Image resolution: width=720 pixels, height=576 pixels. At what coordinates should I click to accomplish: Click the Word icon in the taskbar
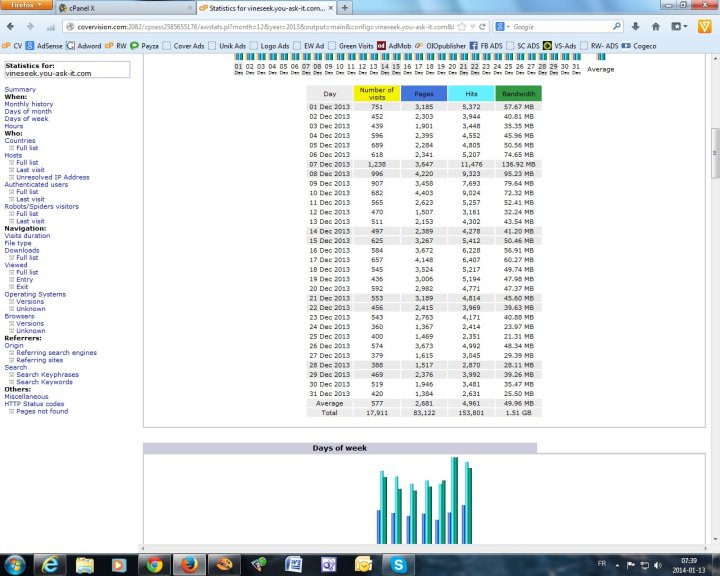pos(295,564)
